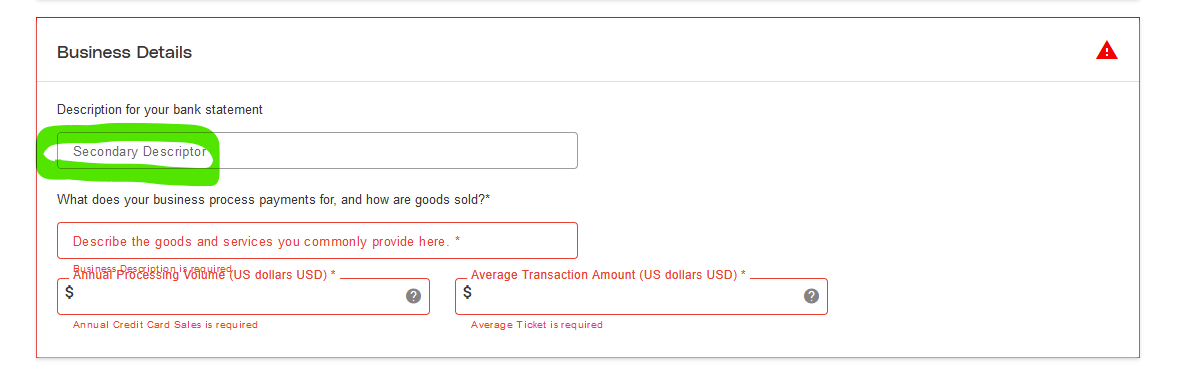Click the goods and services description field
The width and height of the screenshot is (1183, 372).
coord(318,241)
